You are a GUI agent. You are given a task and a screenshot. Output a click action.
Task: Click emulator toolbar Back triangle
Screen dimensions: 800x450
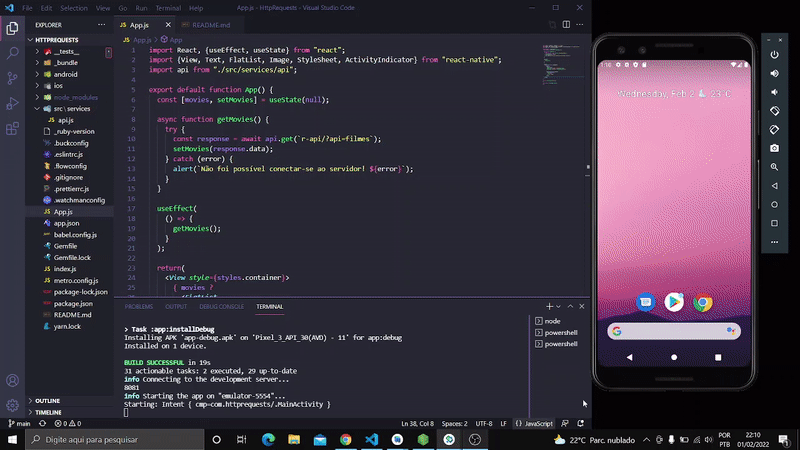click(774, 186)
